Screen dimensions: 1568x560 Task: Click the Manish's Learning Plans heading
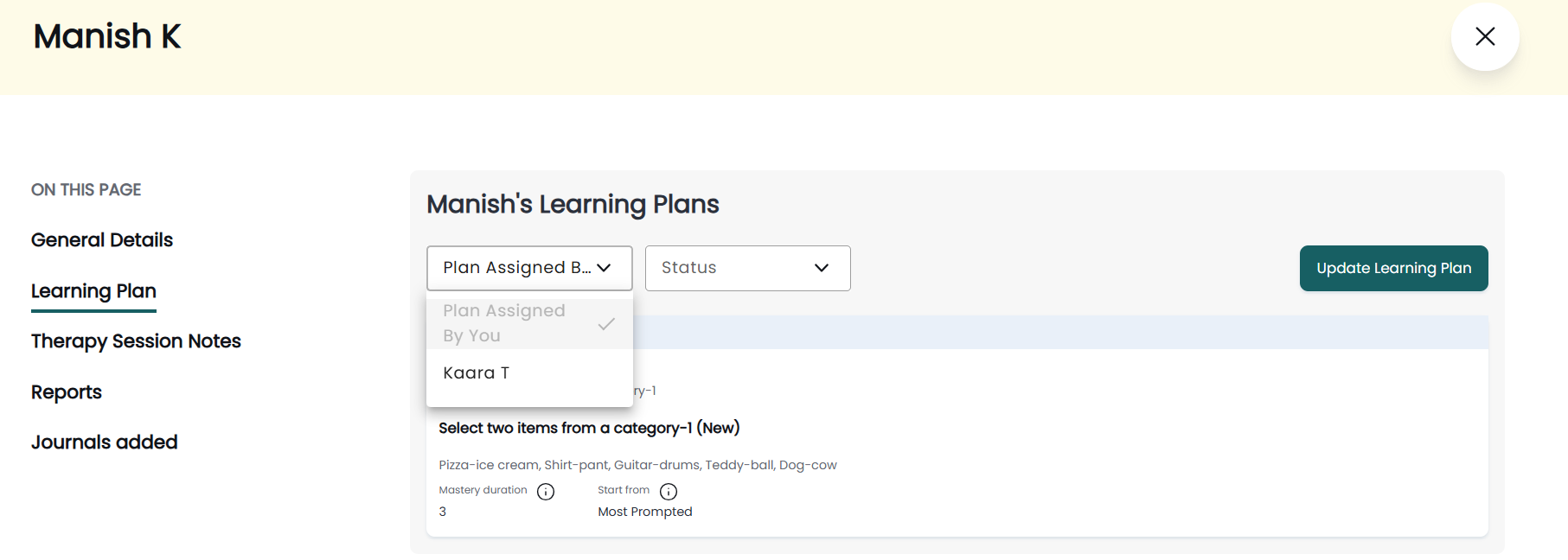pos(573,204)
